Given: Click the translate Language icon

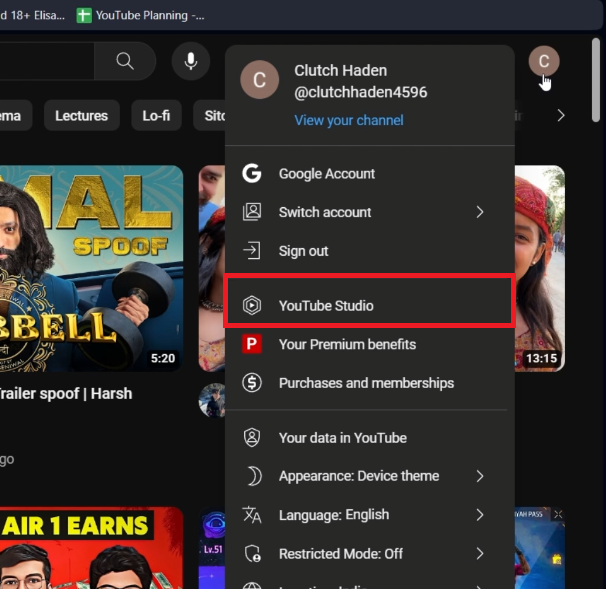Looking at the screenshot, I should pos(252,515).
